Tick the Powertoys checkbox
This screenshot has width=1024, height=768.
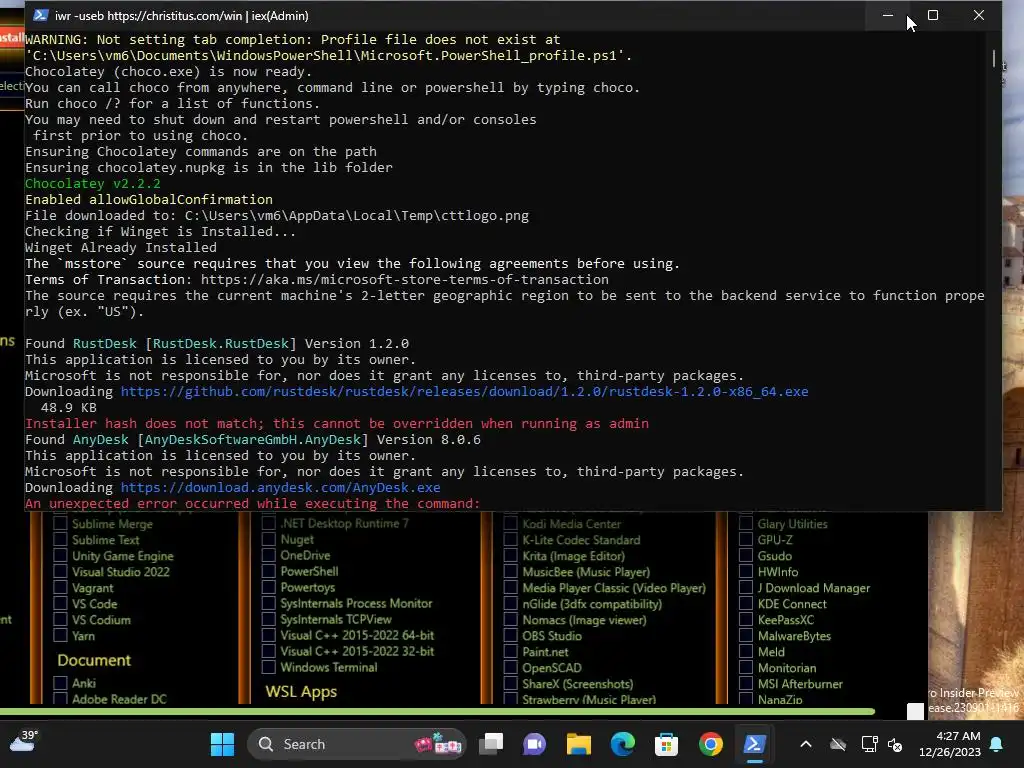tap(268, 587)
